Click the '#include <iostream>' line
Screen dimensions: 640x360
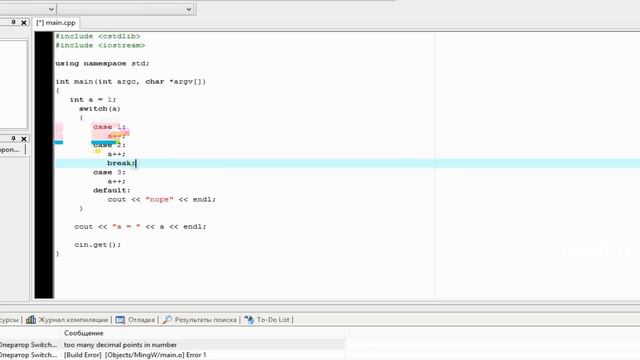[100, 45]
